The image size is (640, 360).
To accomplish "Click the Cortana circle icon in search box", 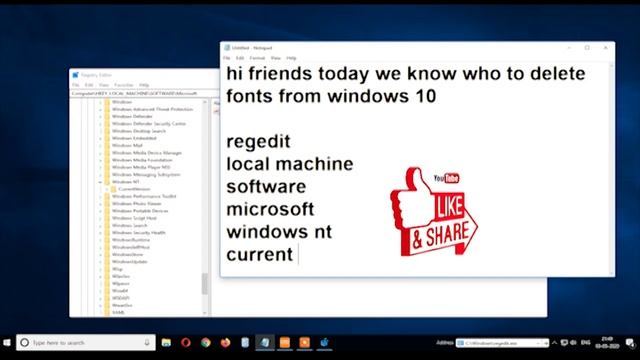I will 24,342.
